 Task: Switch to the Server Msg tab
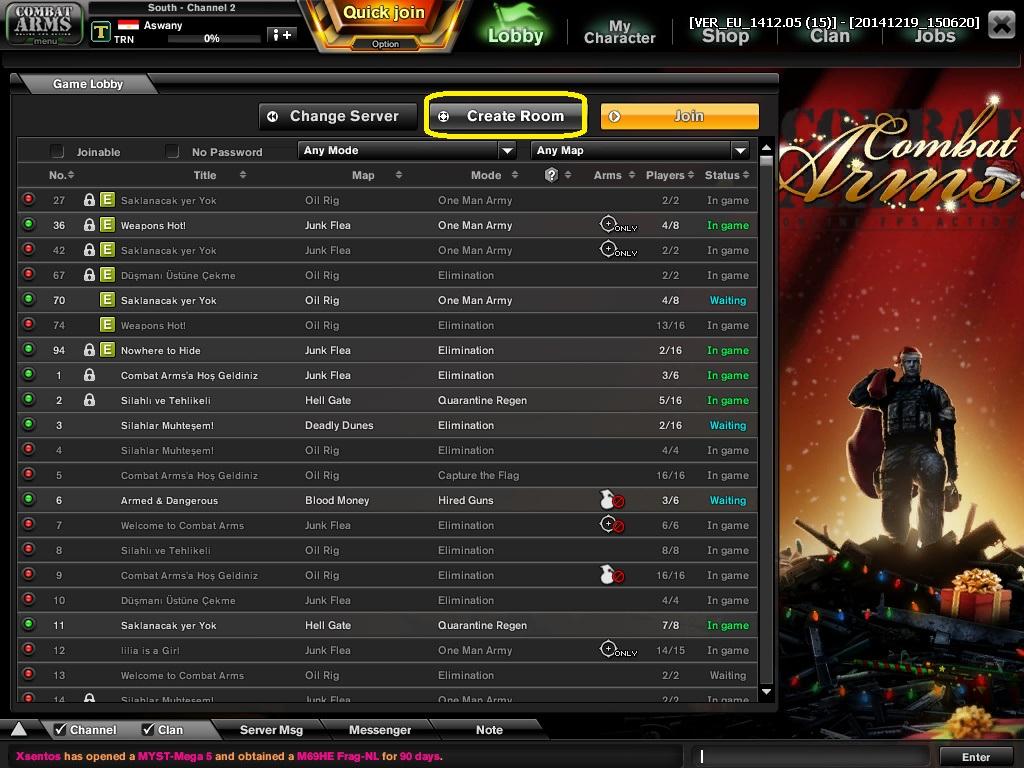point(271,729)
